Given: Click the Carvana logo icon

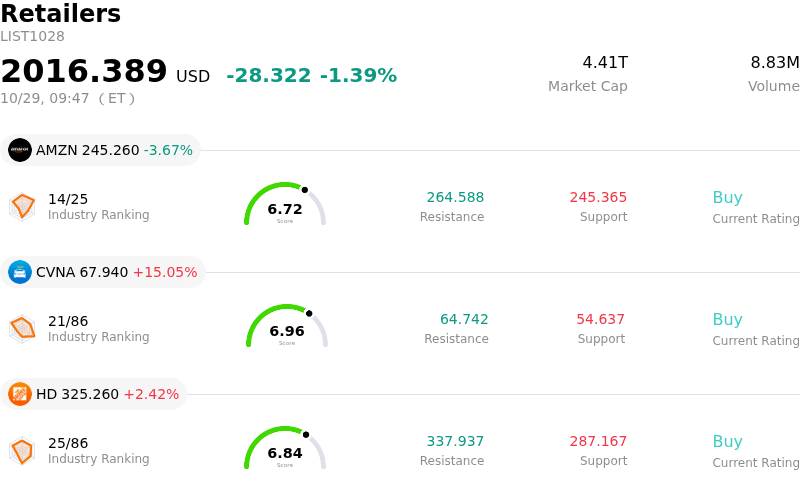Looking at the screenshot, I should click(20, 272).
